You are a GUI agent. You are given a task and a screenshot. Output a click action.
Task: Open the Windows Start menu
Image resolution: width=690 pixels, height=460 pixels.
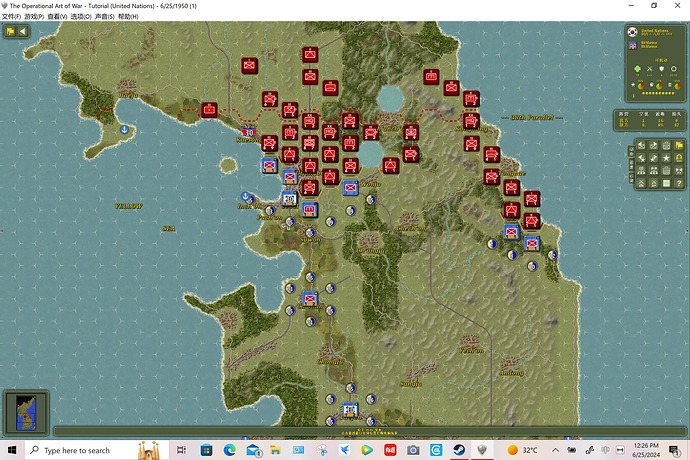[x=12, y=450]
